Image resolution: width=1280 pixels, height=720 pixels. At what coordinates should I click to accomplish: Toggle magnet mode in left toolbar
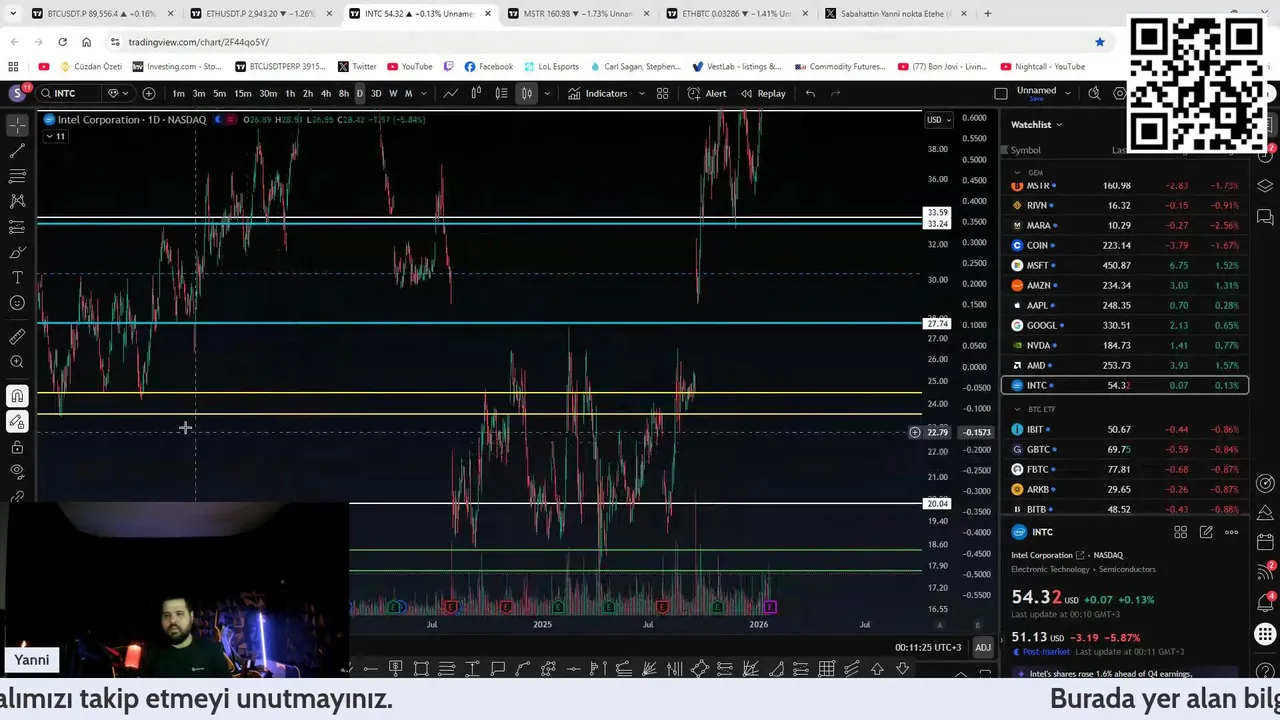click(17, 396)
